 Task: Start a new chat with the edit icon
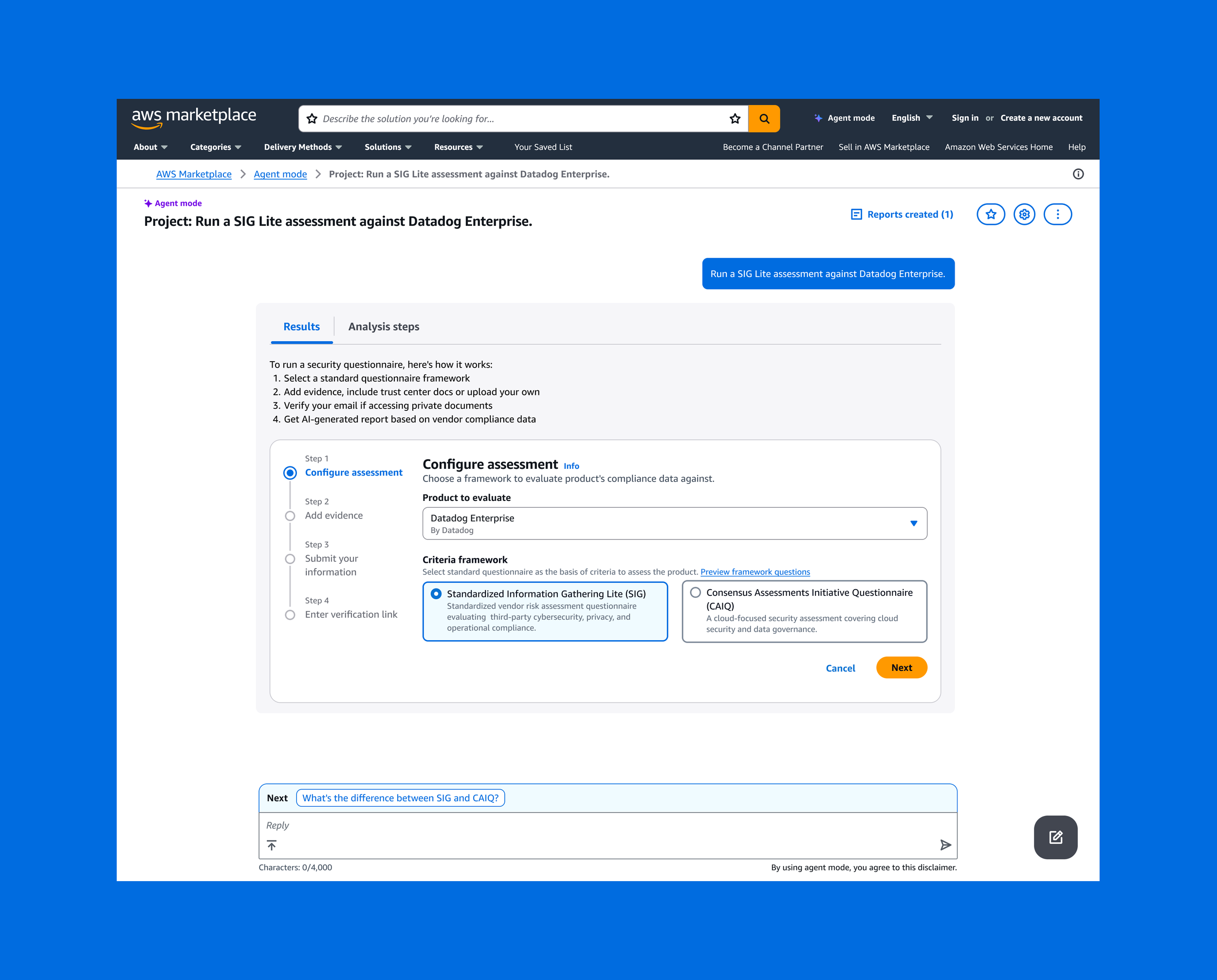(1055, 837)
